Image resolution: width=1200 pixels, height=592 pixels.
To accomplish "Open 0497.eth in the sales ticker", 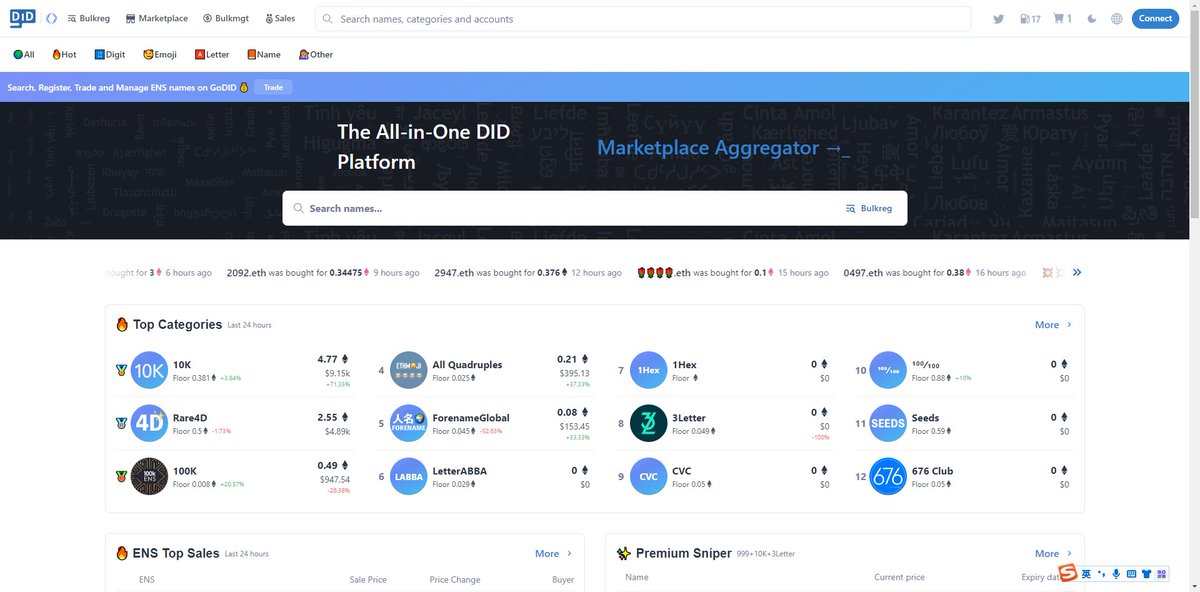I will point(863,272).
